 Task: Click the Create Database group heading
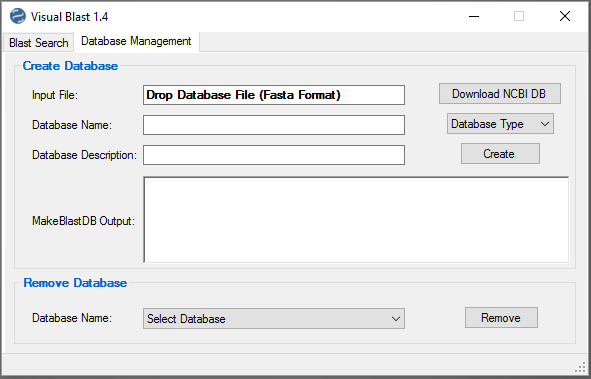[70, 66]
